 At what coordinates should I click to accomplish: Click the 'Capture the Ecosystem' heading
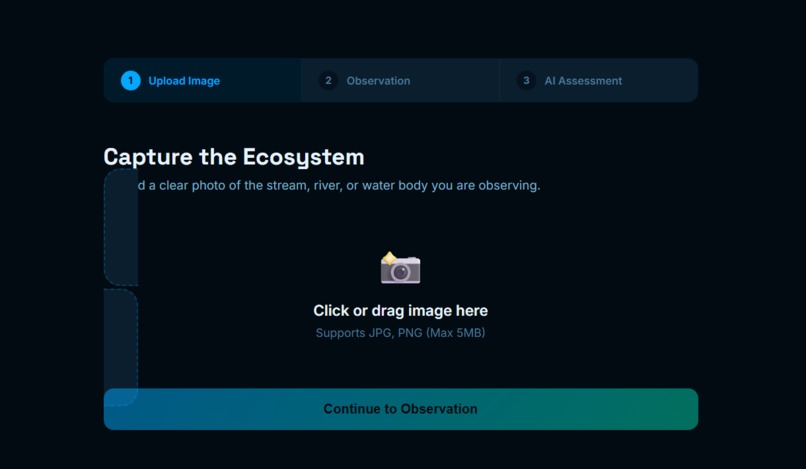(234, 157)
